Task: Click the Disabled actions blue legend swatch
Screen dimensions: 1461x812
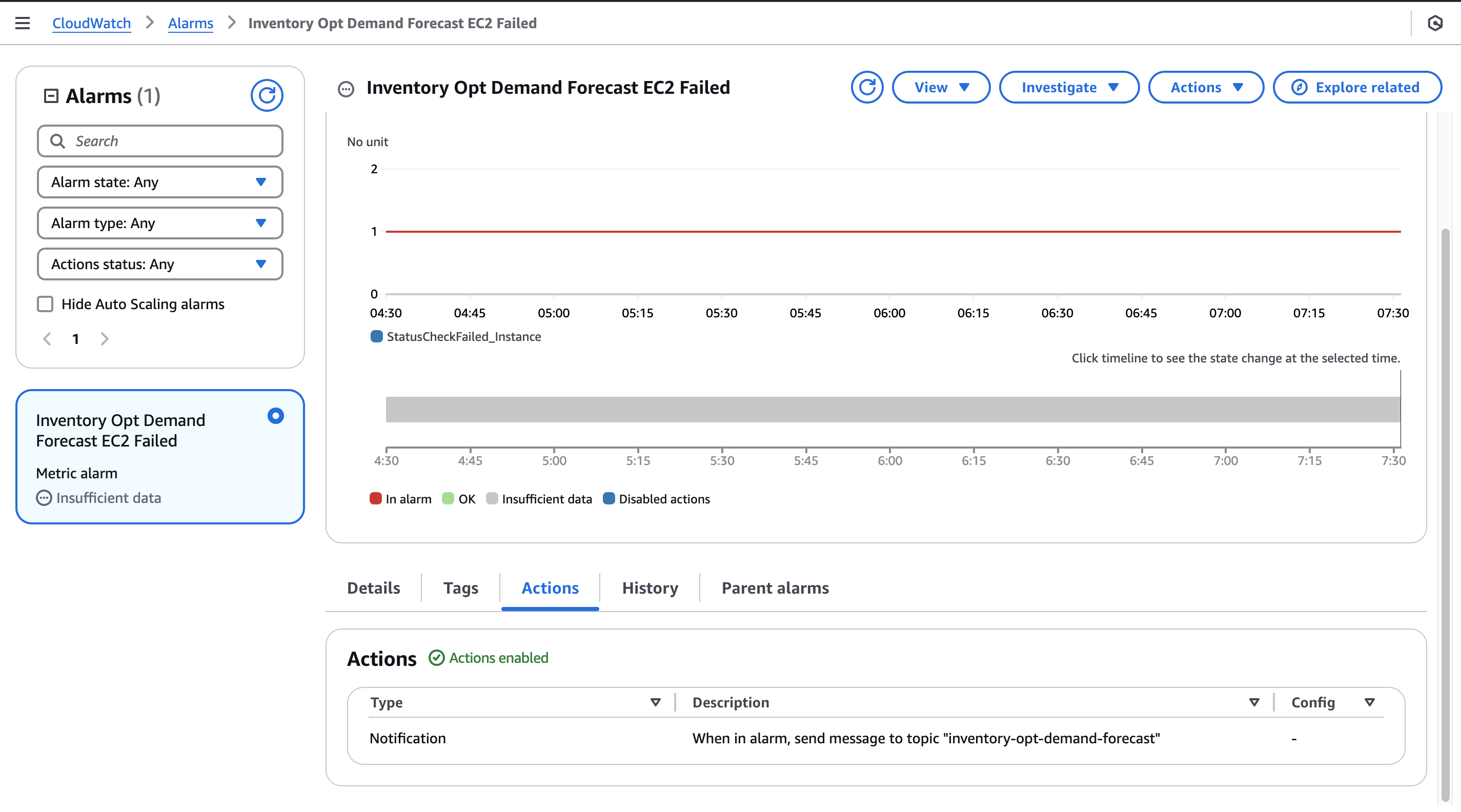Action: tap(608, 498)
